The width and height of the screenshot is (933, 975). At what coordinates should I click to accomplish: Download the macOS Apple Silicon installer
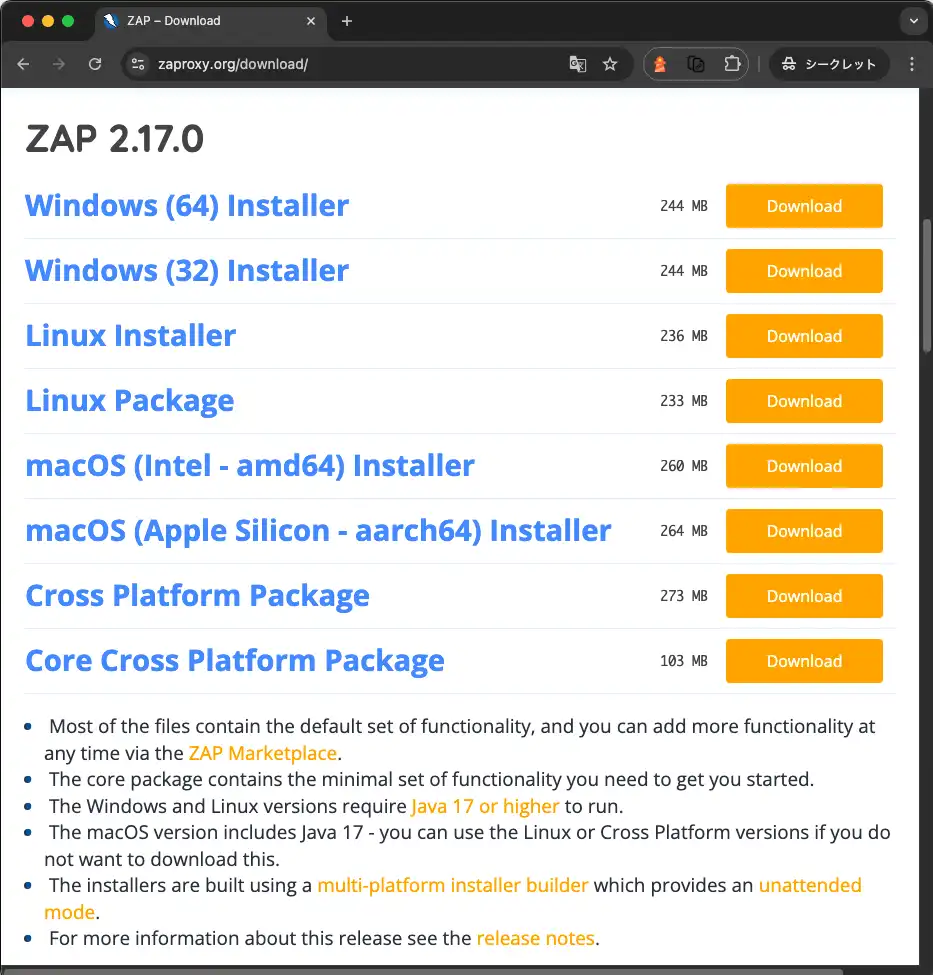804,531
